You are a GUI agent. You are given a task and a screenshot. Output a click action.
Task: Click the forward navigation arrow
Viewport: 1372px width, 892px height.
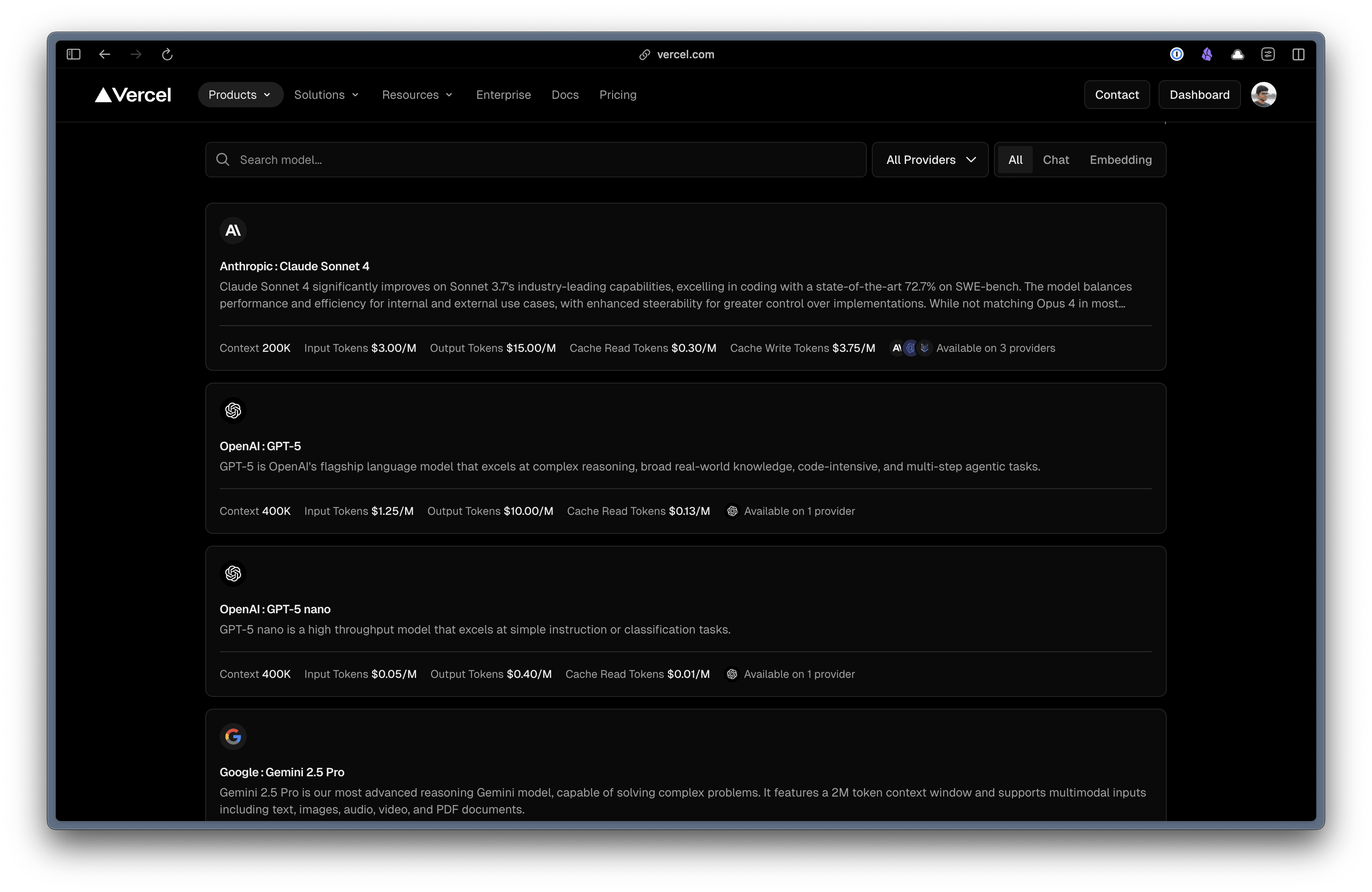coord(136,54)
